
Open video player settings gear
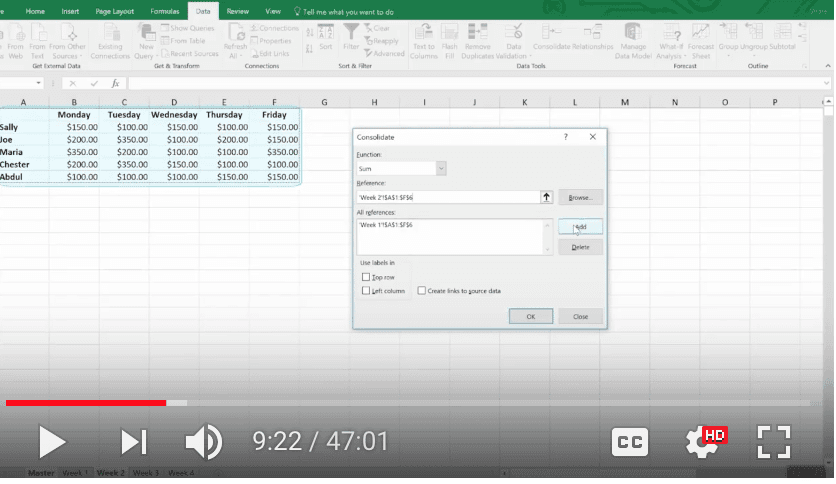click(x=699, y=441)
